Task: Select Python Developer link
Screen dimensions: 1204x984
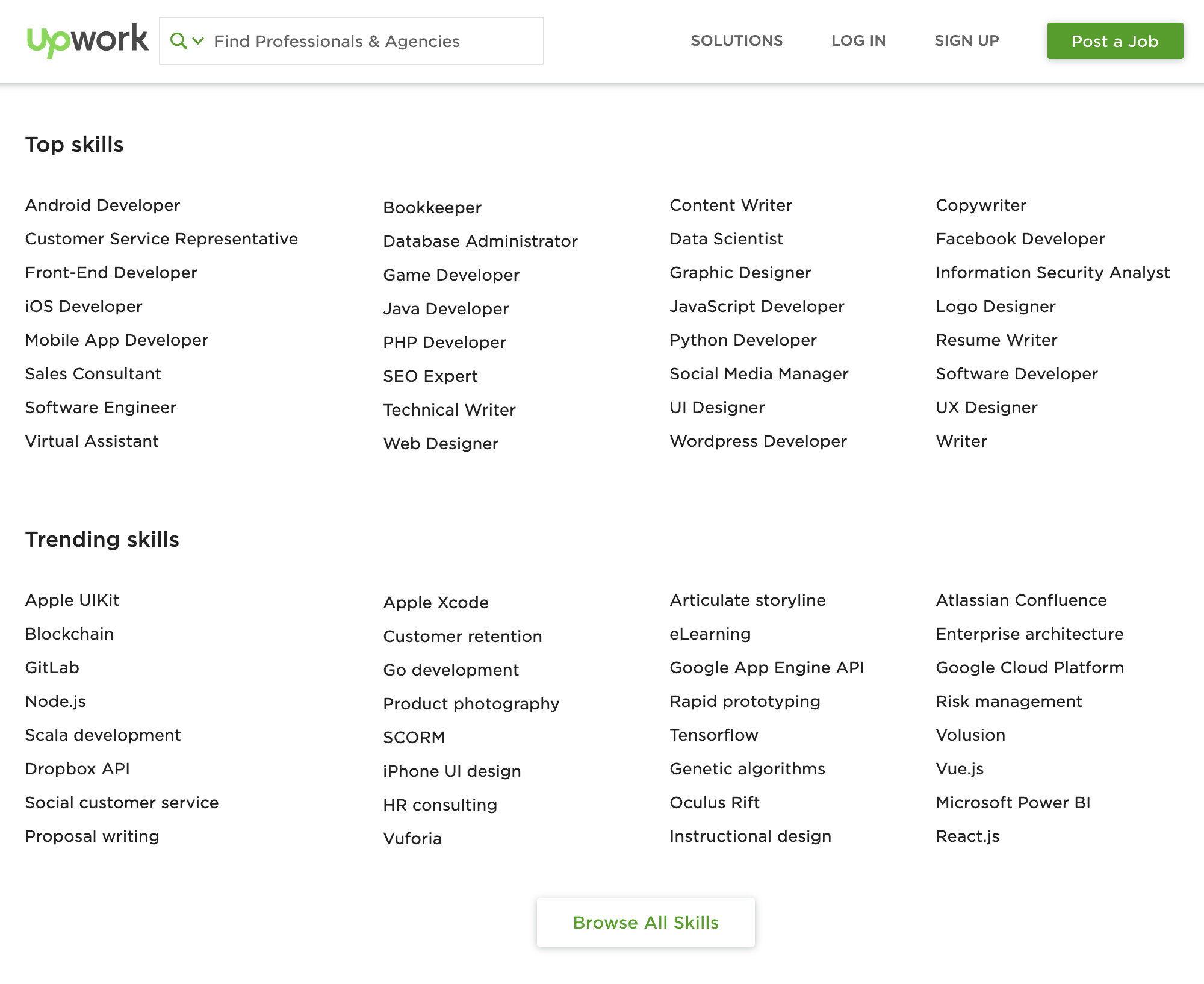Action: 743,340
